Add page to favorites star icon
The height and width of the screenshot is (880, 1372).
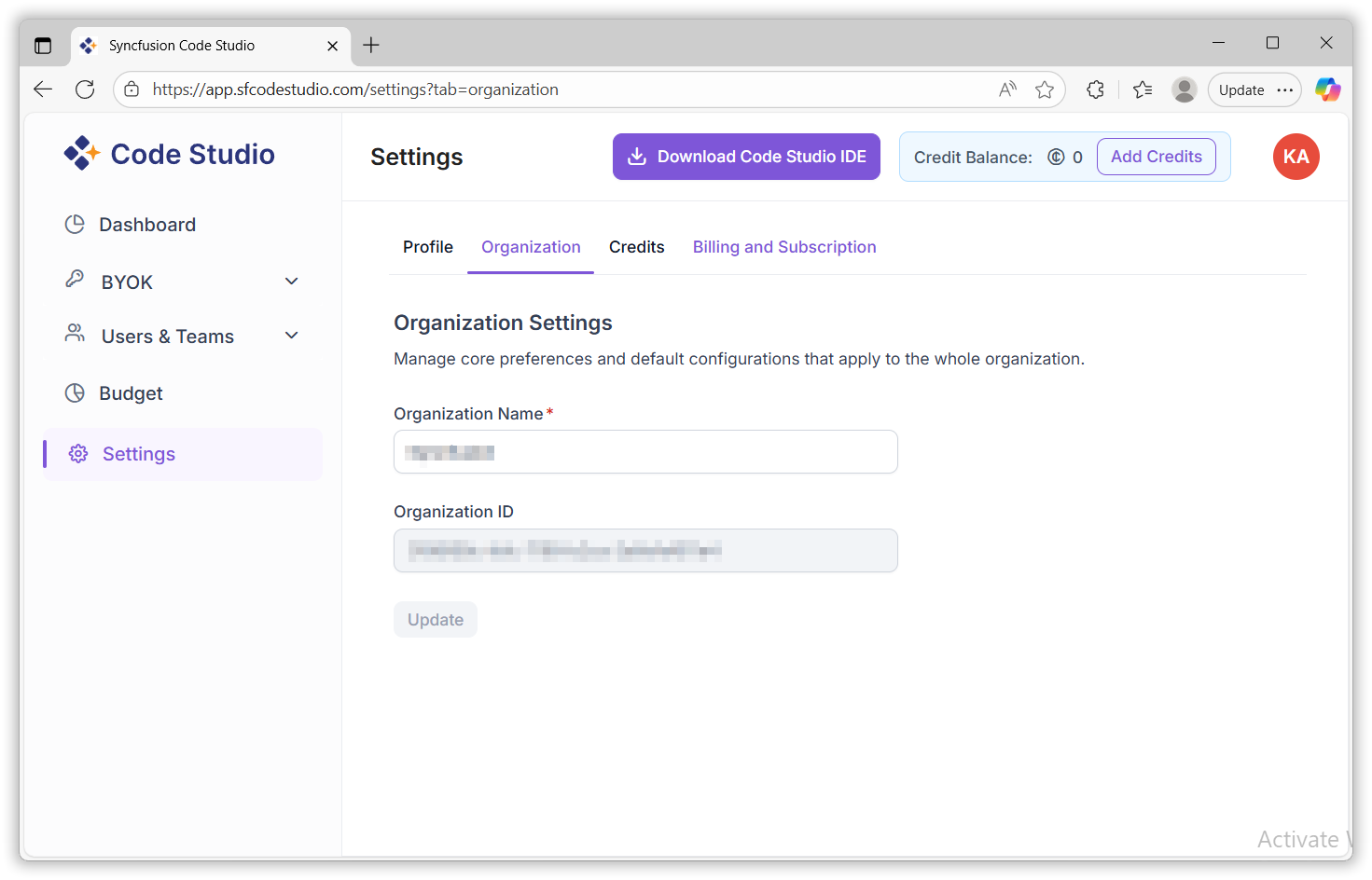tap(1045, 89)
